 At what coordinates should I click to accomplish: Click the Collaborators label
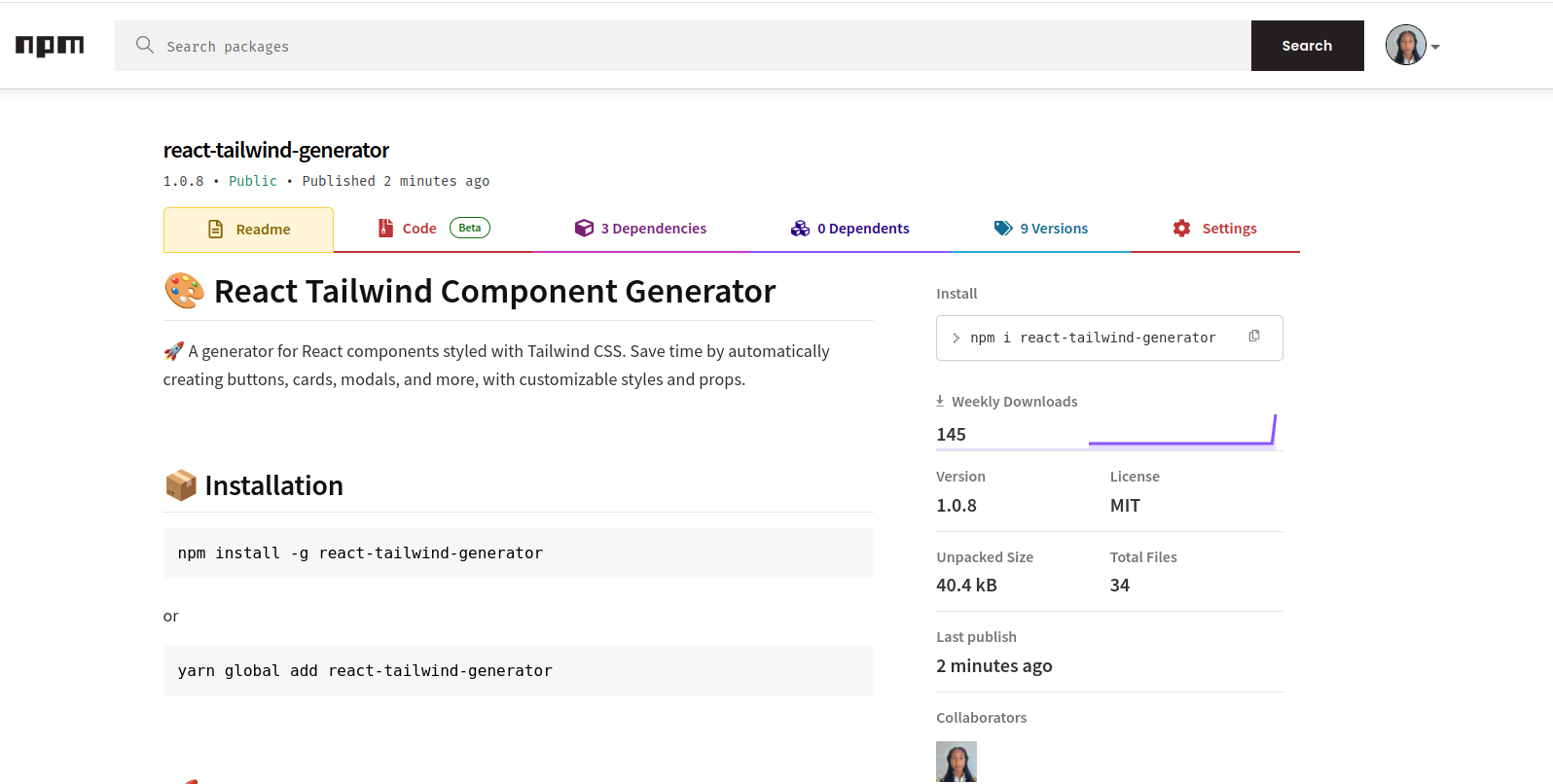(x=981, y=718)
